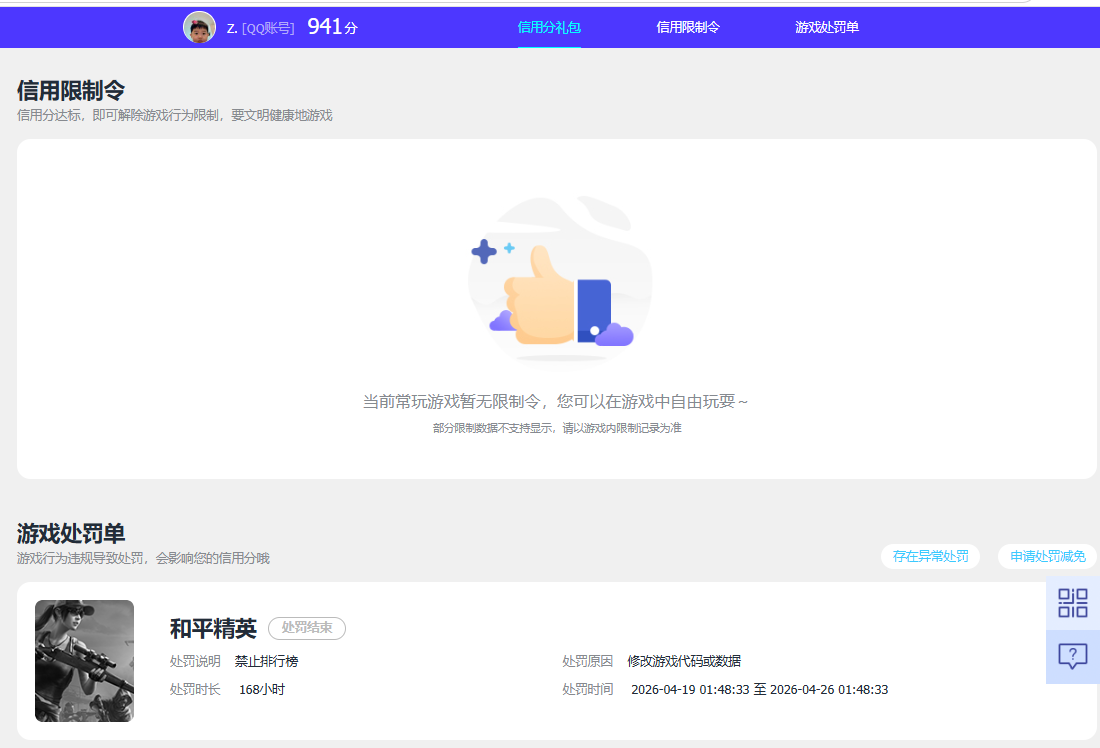Switch to the 游戏处罚单 tab
The image size is (1100, 748).
(x=827, y=27)
